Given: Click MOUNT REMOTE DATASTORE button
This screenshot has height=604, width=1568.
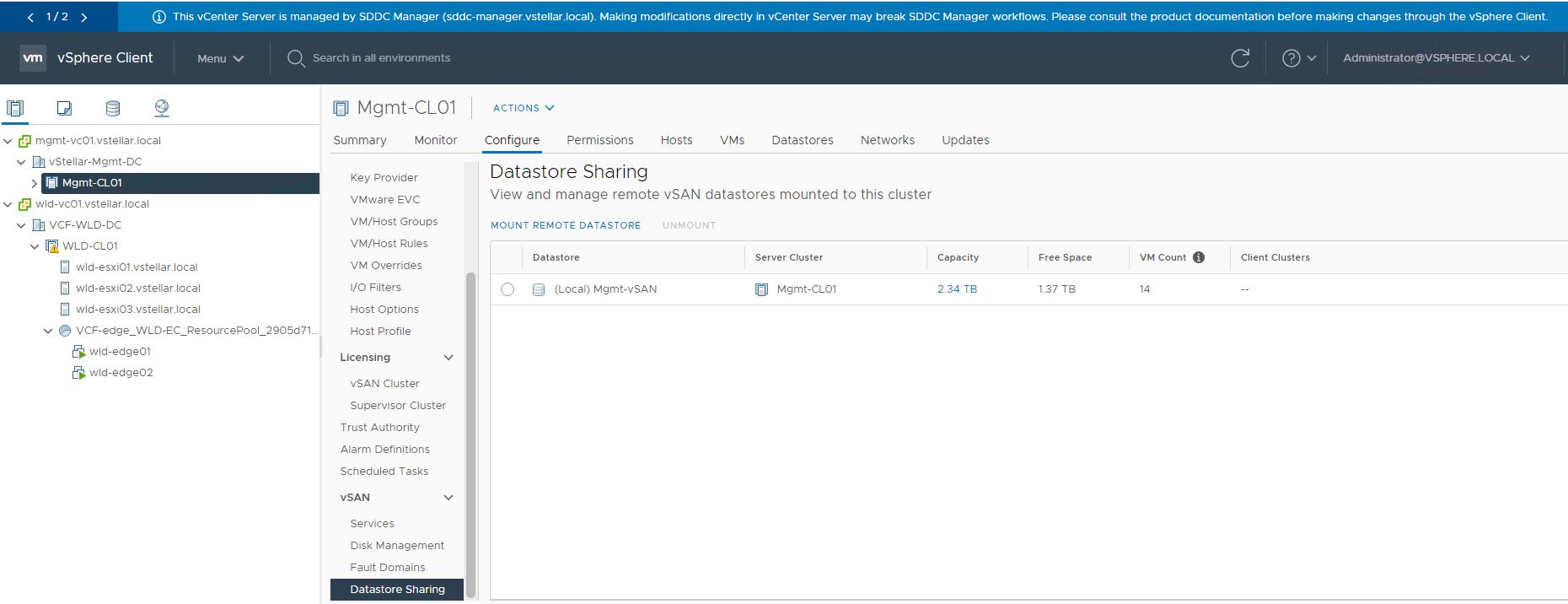Looking at the screenshot, I should tap(565, 225).
